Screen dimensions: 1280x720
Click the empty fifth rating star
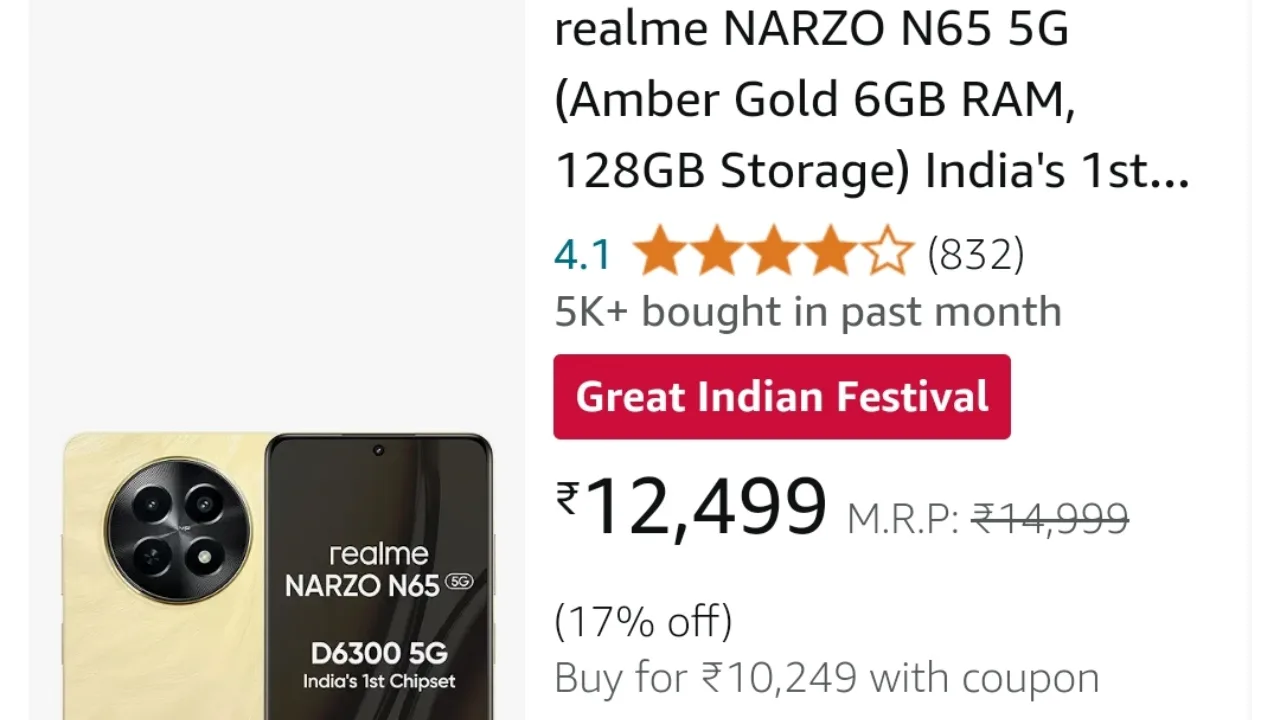[888, 251]
